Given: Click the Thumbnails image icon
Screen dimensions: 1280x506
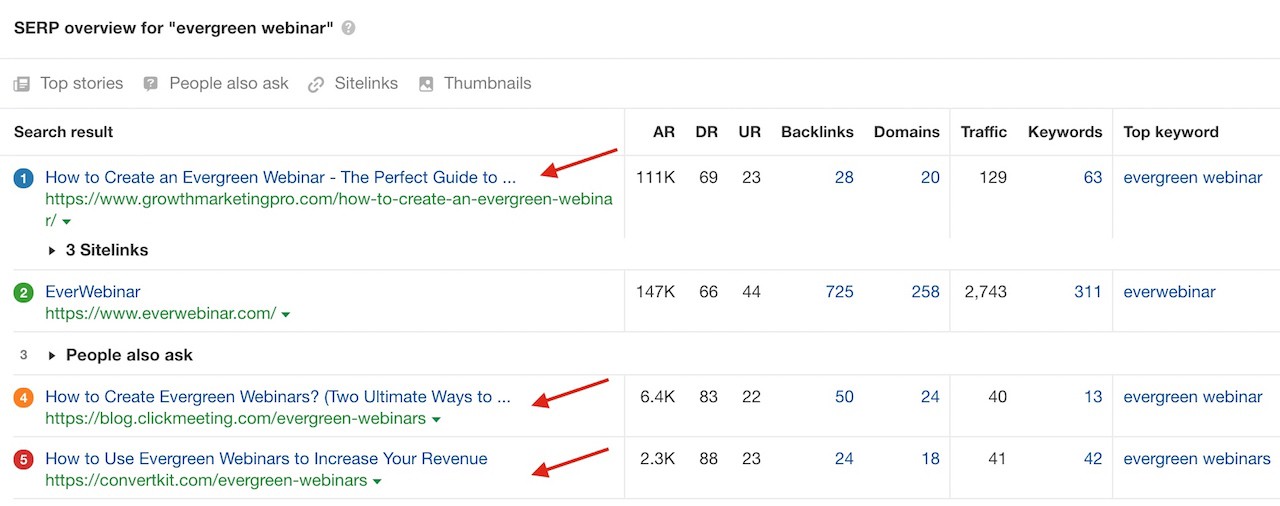Looking at the screenshot, I should 426,84.
